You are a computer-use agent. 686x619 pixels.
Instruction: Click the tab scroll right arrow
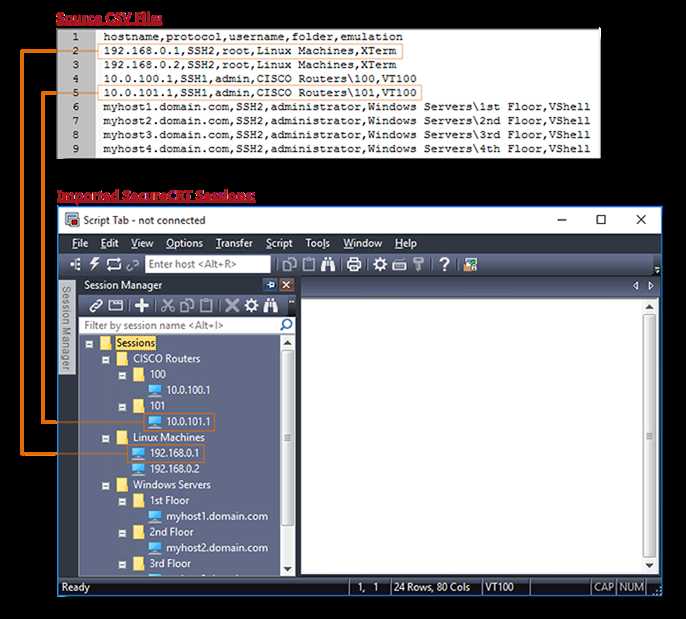click(x=651, y=286)
